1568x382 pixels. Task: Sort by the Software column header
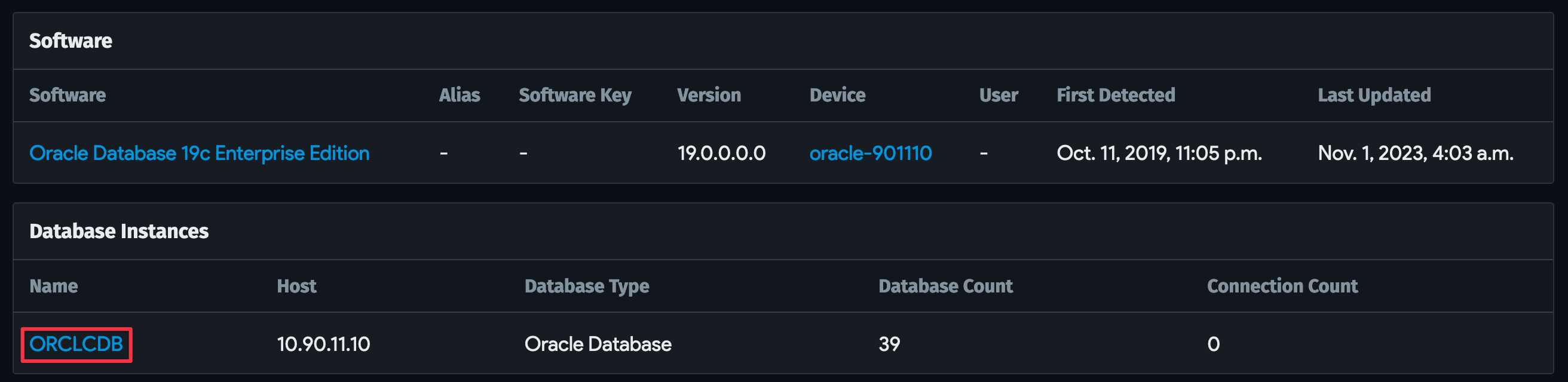[67, 95]
